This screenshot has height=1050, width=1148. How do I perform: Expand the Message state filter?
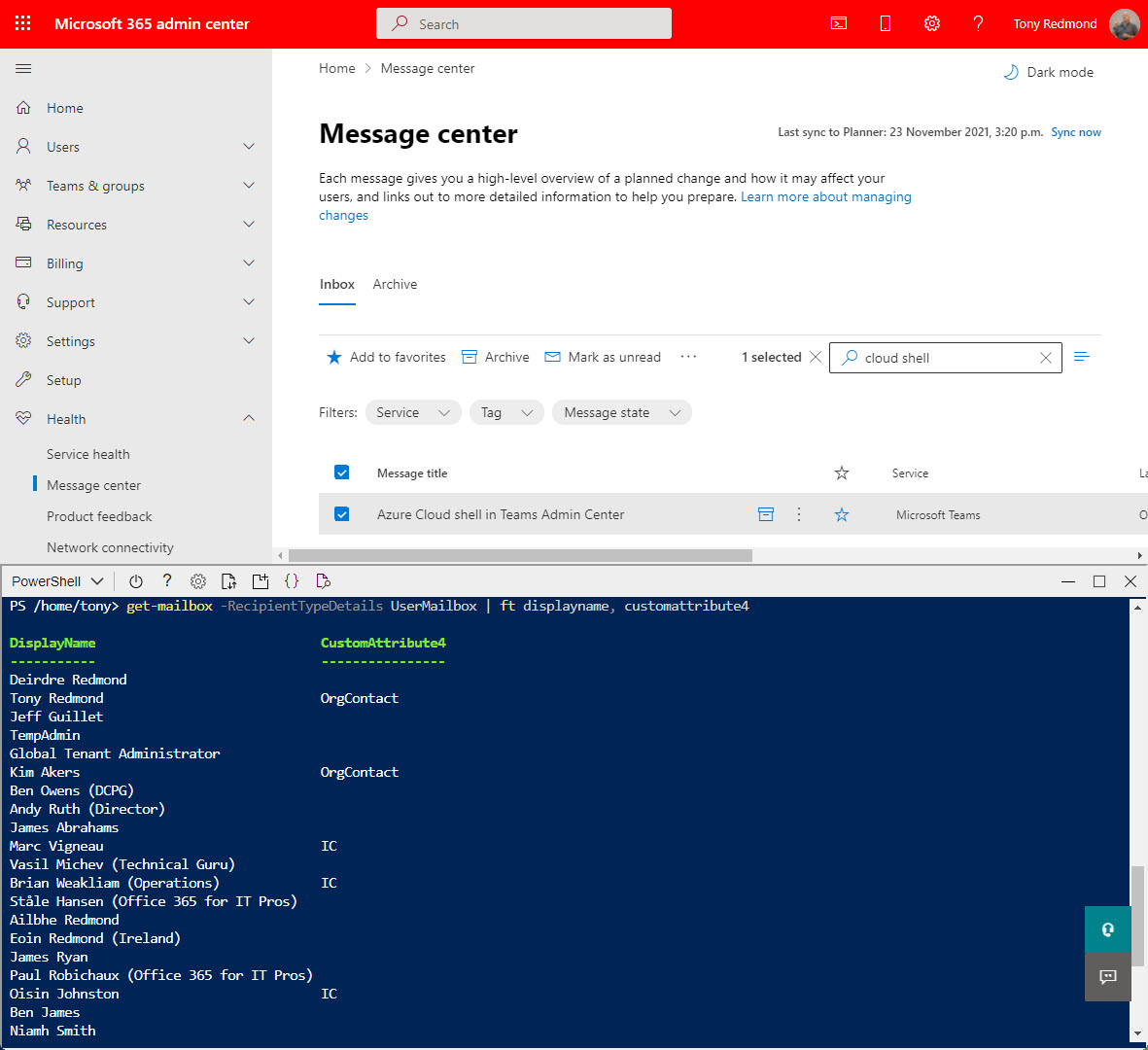tap(621, 411)
